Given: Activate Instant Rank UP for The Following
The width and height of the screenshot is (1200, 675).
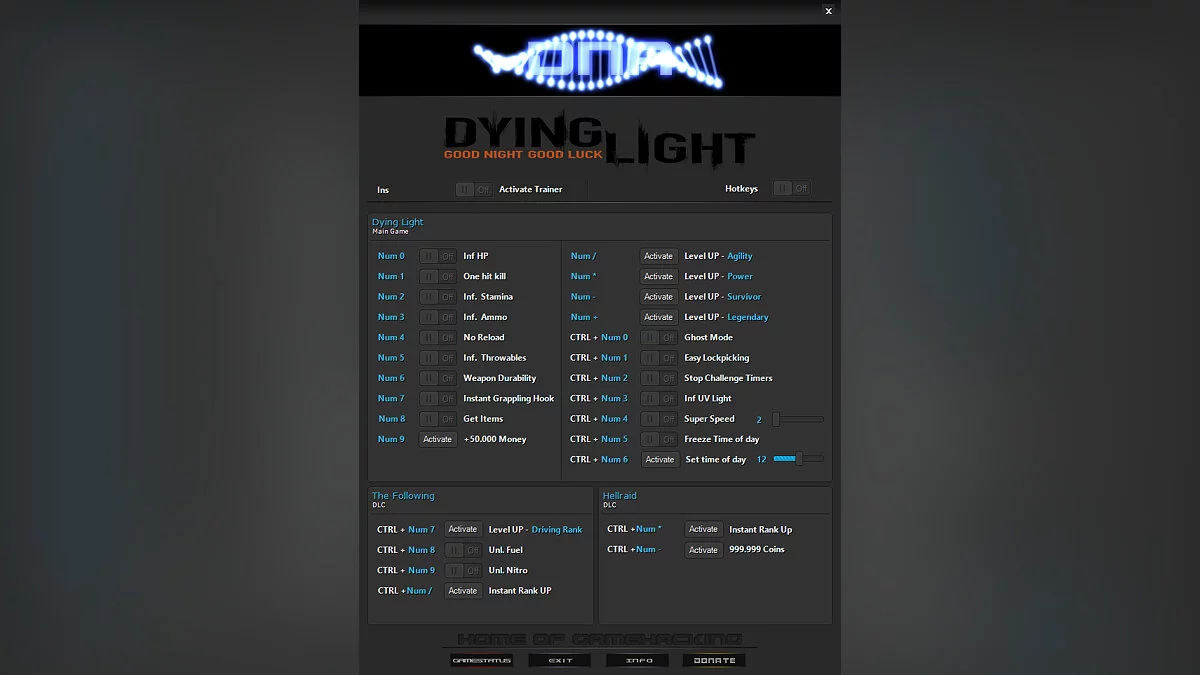Looking at the screenshot, I should tap(463, 590).
